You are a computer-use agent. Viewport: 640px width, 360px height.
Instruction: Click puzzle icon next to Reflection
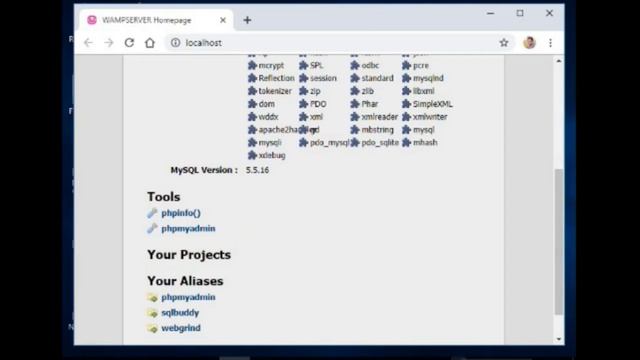(252, 78)
